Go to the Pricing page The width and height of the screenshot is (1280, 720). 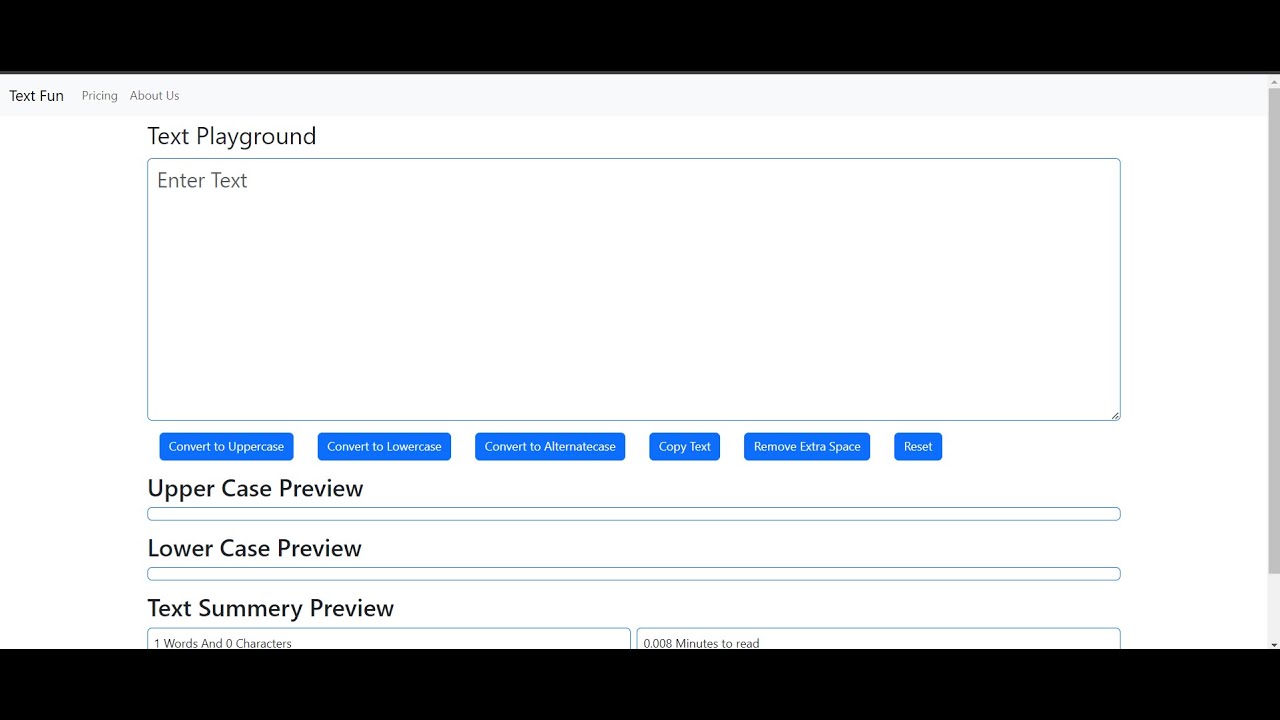(100, 96)
